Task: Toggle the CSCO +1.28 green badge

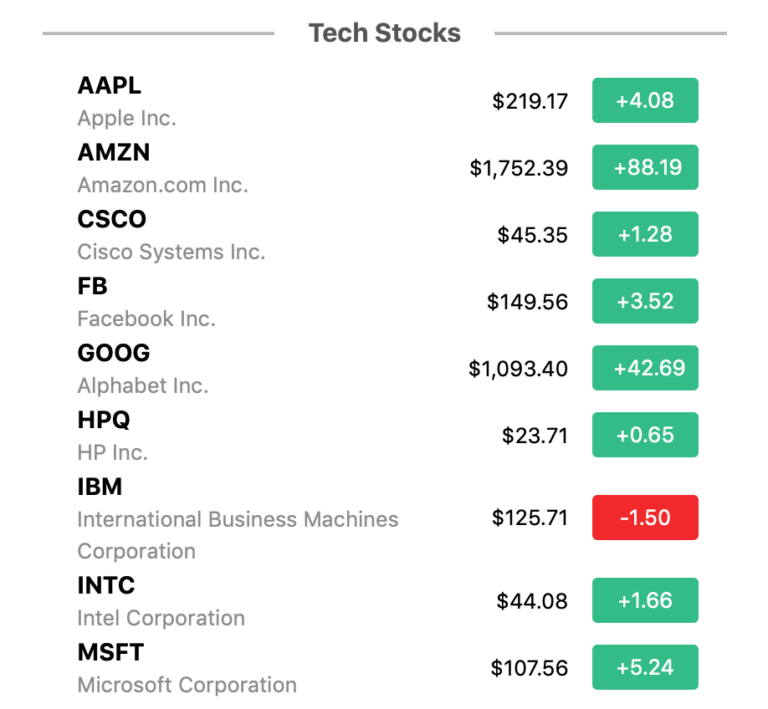Action: pyautogui.click(x=645, y=234)
